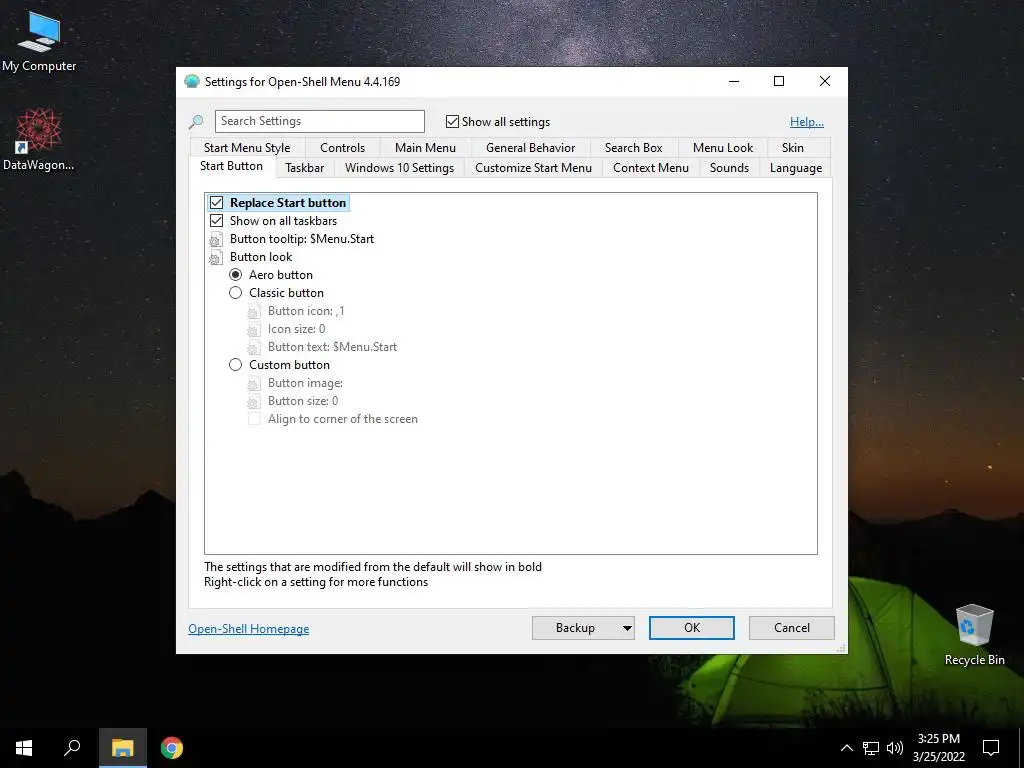Screen dimensions: 1024x768
Task: Open File Explorer from the taskbar
Action: pos(122,748)
